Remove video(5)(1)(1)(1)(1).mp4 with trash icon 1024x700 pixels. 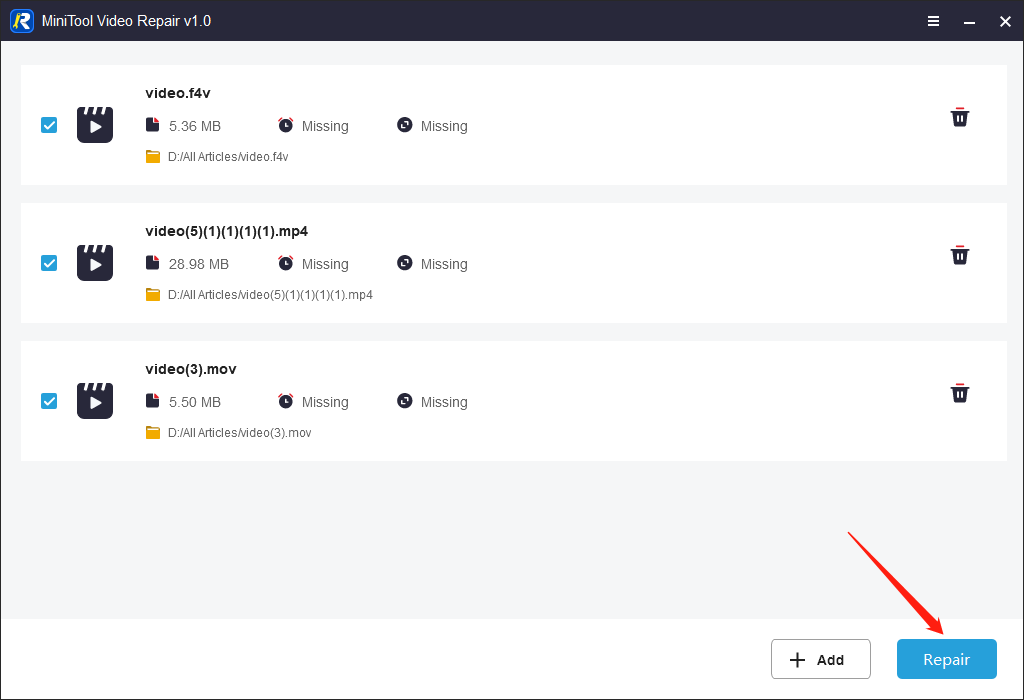tap(959, 255)
